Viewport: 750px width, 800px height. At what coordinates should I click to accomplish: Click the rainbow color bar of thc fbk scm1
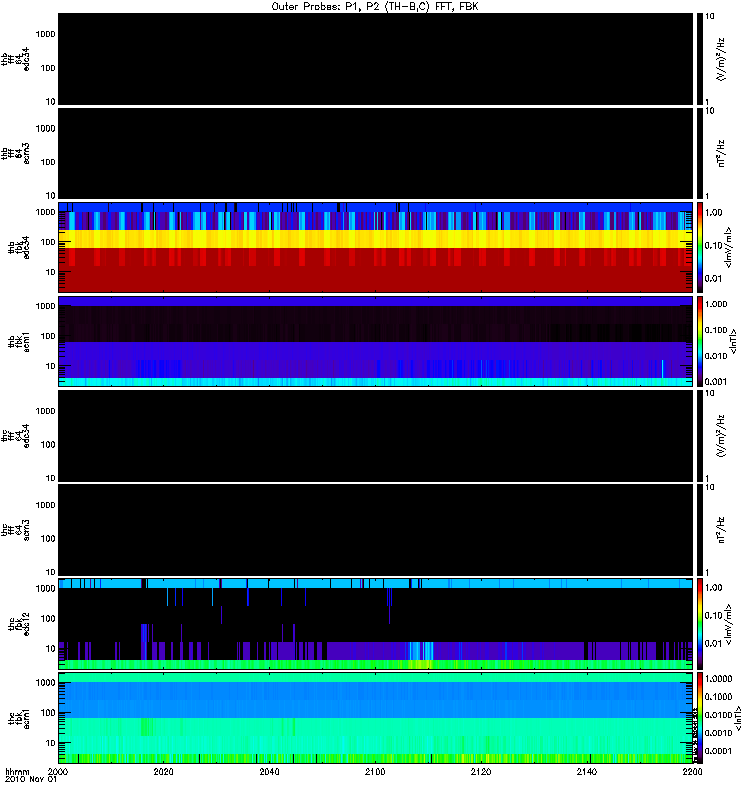700,718
